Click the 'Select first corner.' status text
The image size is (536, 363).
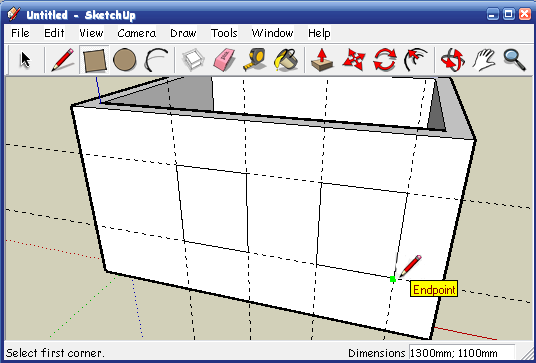[x=55, y=353]
